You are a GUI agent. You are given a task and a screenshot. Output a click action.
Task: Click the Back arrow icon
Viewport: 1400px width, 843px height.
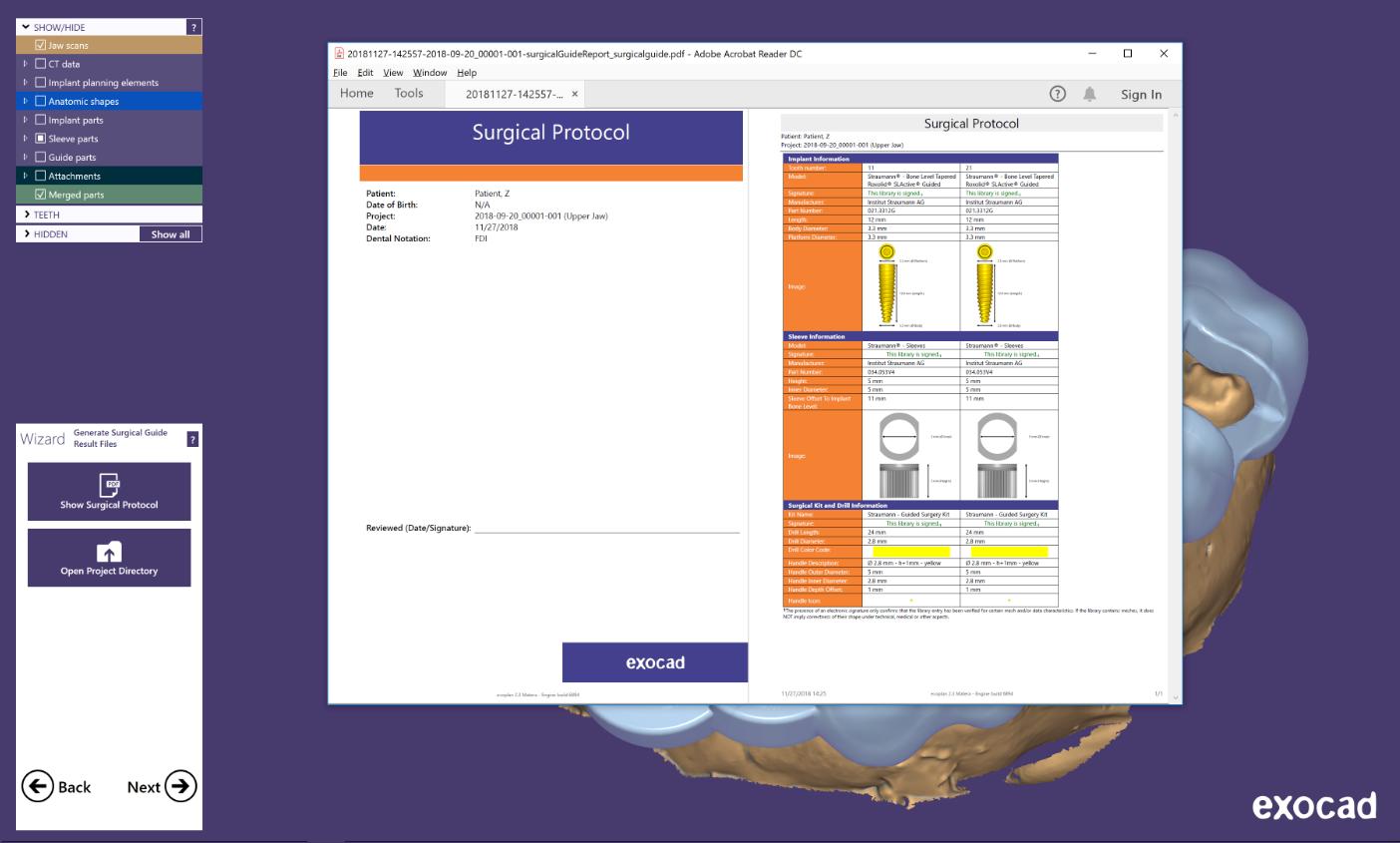(x=37, y=786)
